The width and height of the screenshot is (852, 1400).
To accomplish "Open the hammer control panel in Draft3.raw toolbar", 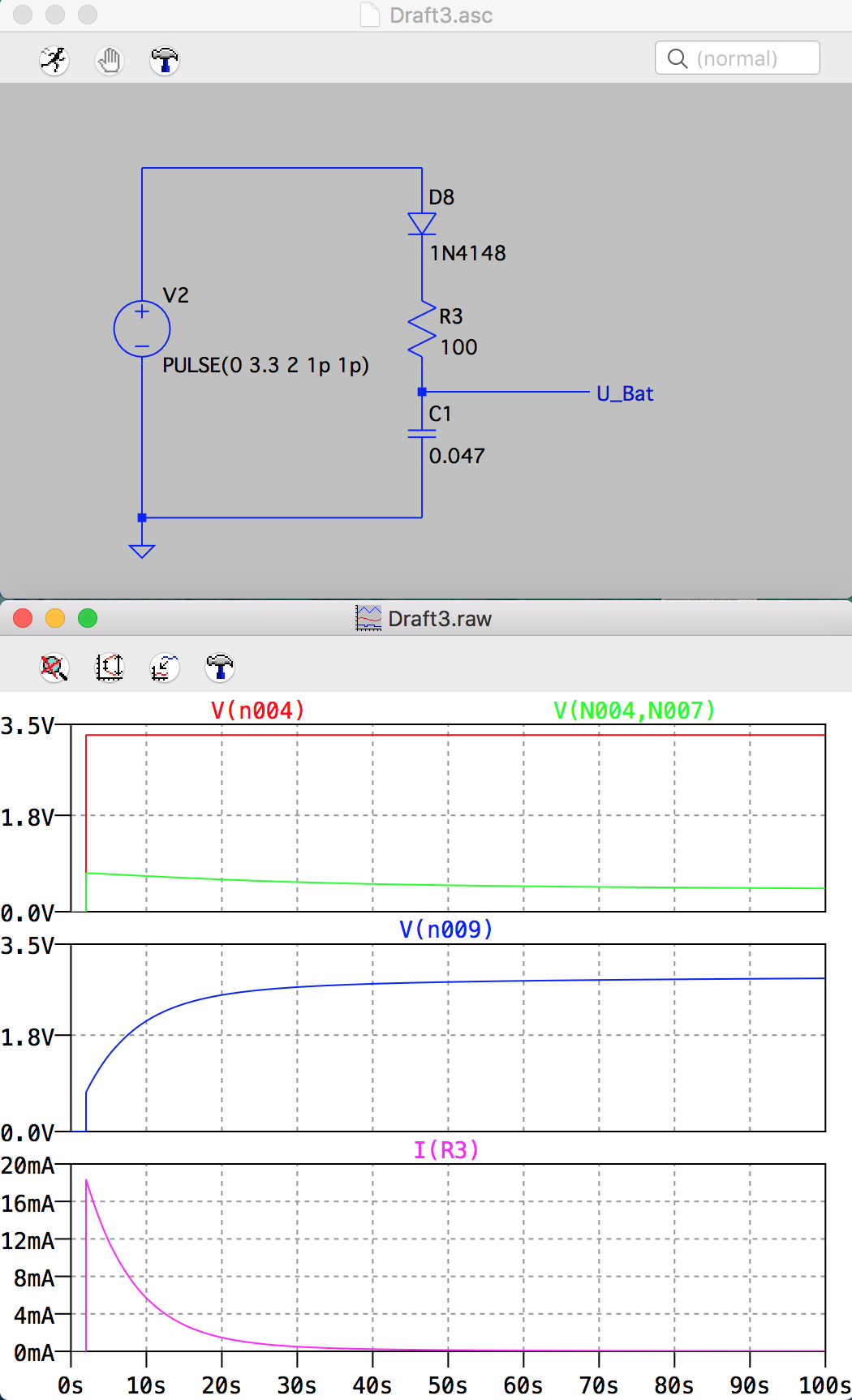I will 220,668.
